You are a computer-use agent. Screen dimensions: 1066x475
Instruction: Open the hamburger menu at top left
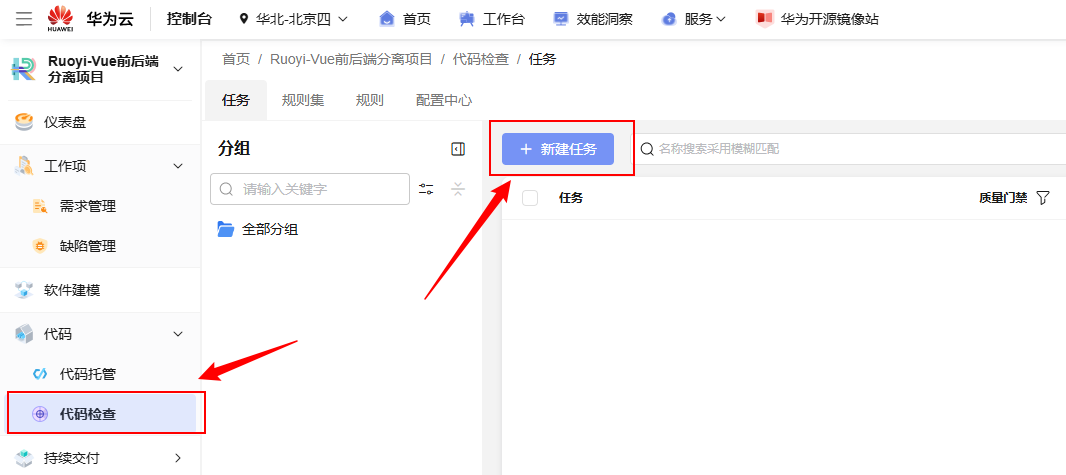pyautogui.click(x=24, y=19)
